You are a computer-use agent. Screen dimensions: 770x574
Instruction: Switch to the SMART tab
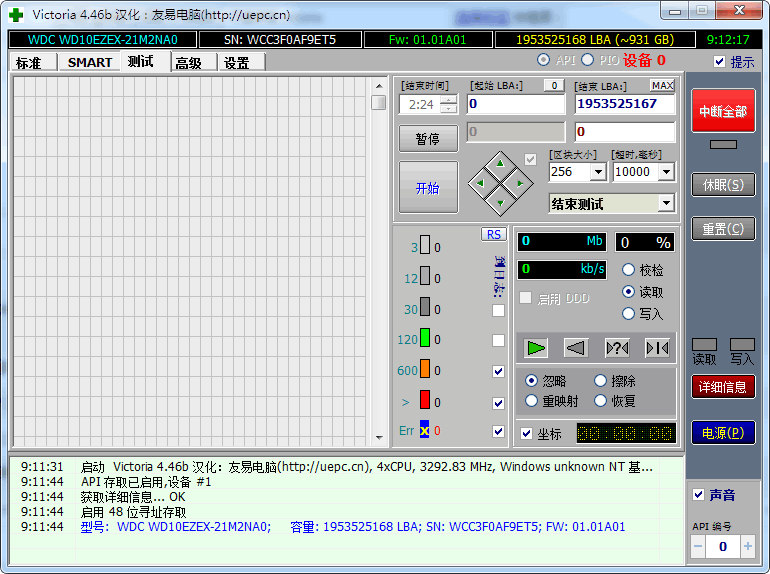pyautogui.click(x=90, y=63)
